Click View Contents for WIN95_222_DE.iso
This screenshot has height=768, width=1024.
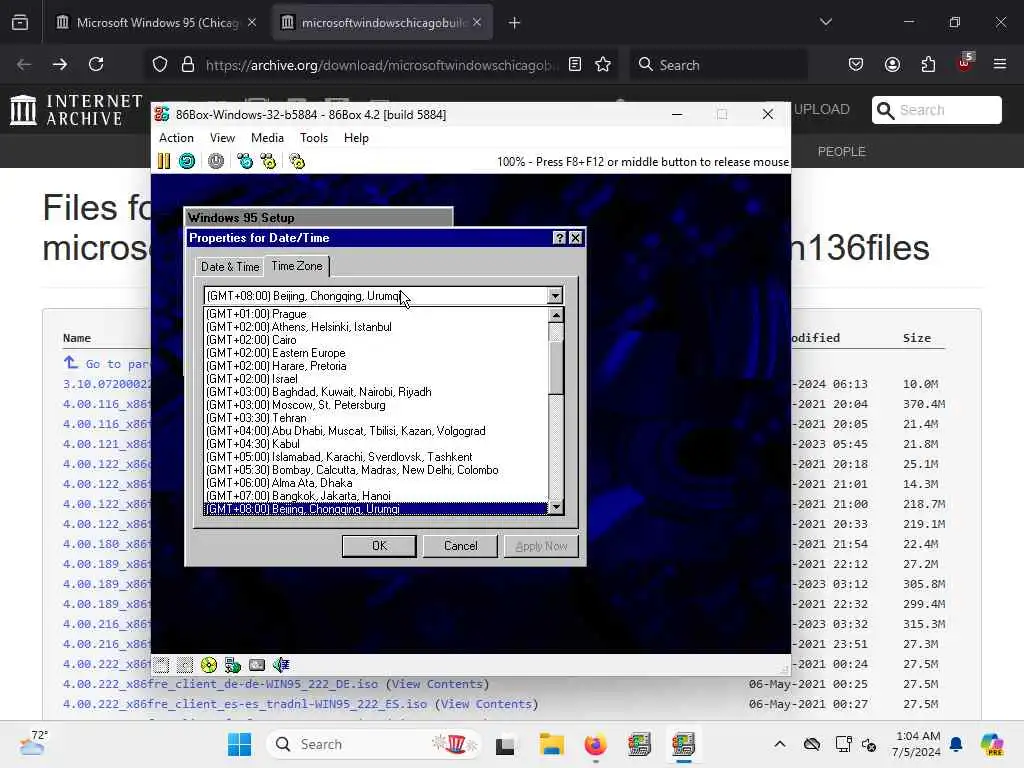437,684
